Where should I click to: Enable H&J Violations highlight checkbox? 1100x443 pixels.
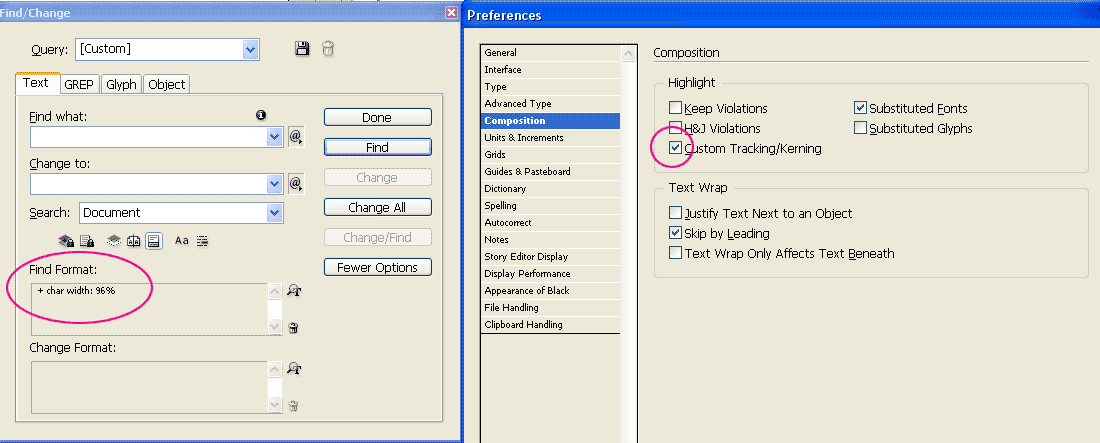tap(675, 128)
